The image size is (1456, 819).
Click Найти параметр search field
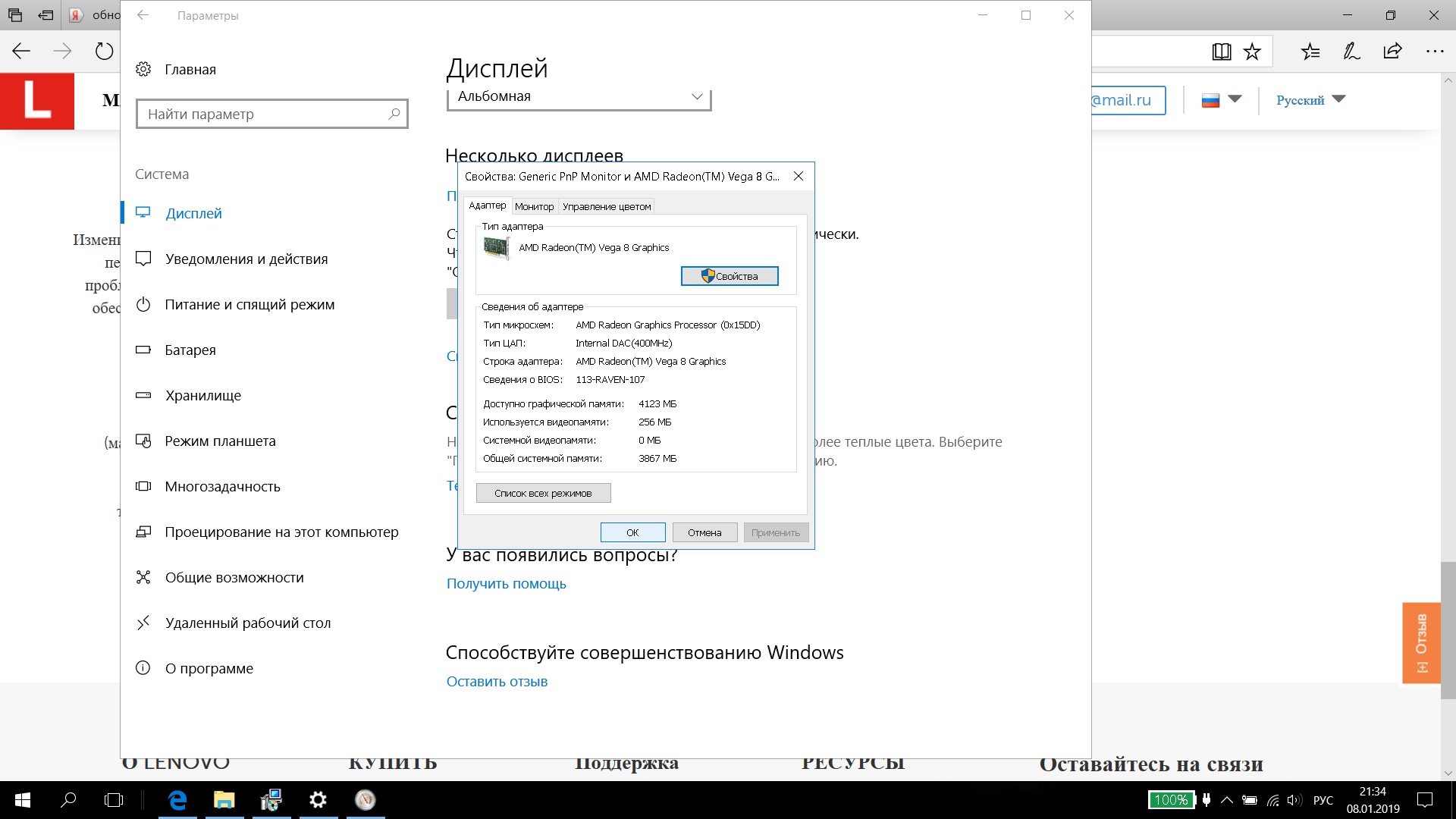tap(272, 114)
